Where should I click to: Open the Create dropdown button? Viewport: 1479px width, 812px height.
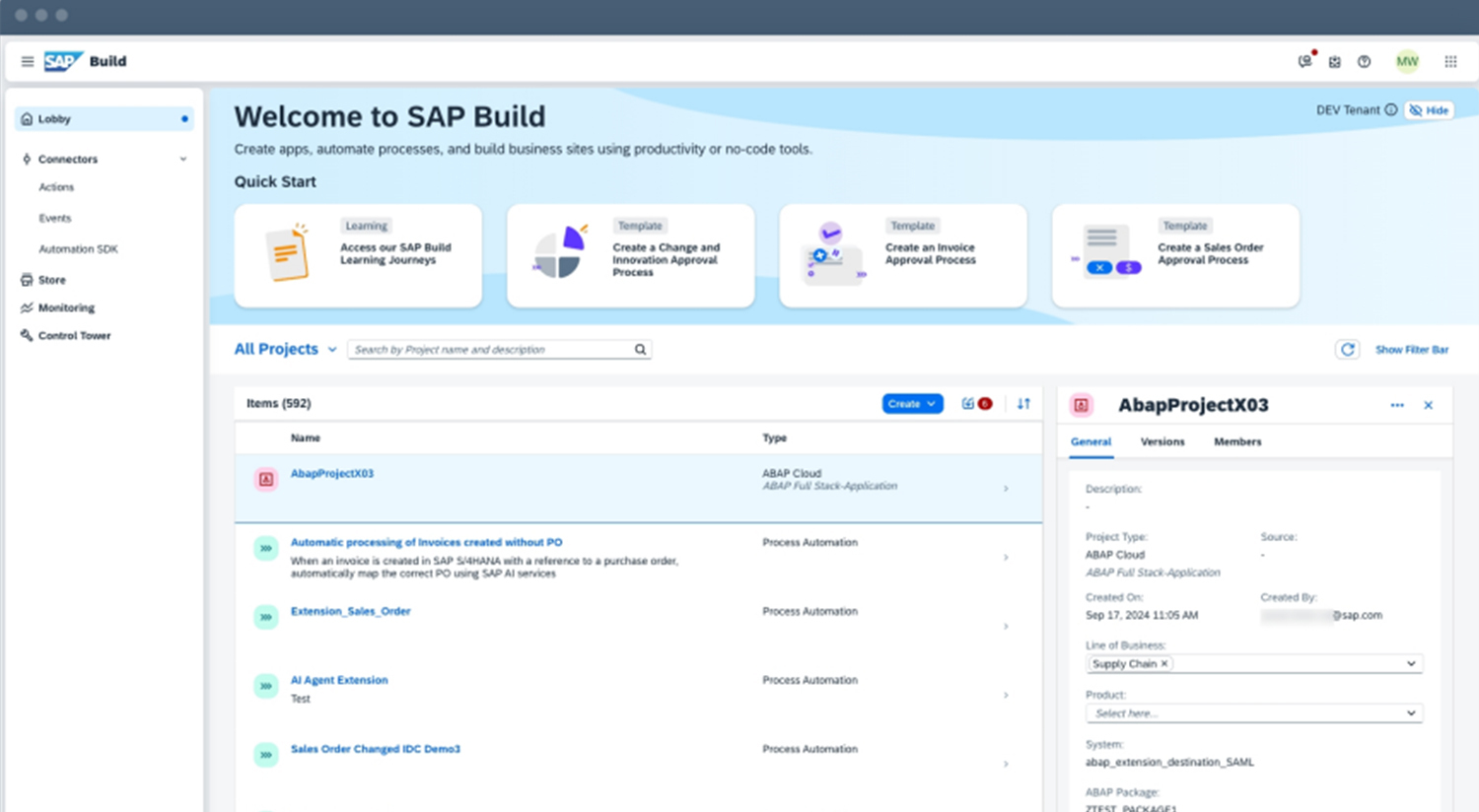[912, 404]
